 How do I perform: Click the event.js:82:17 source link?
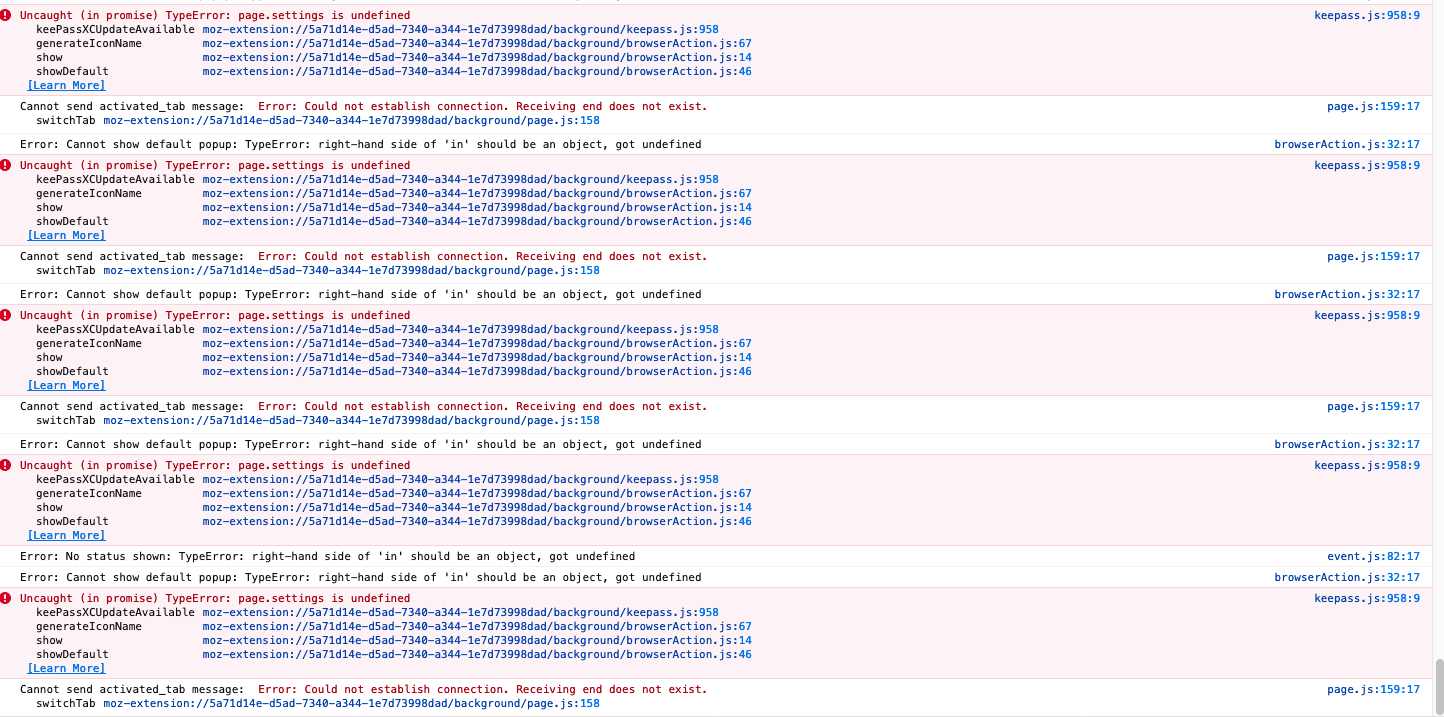[1373, 556]
